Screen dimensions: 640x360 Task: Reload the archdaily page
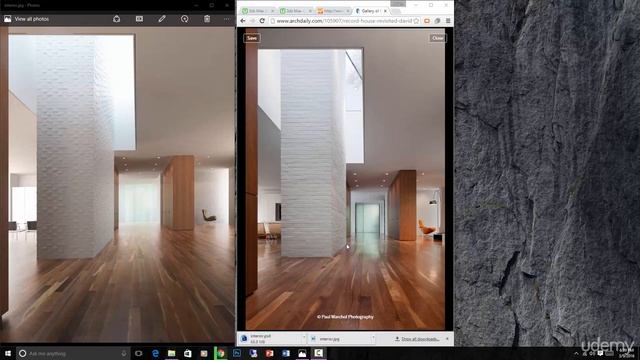(262, 21)
